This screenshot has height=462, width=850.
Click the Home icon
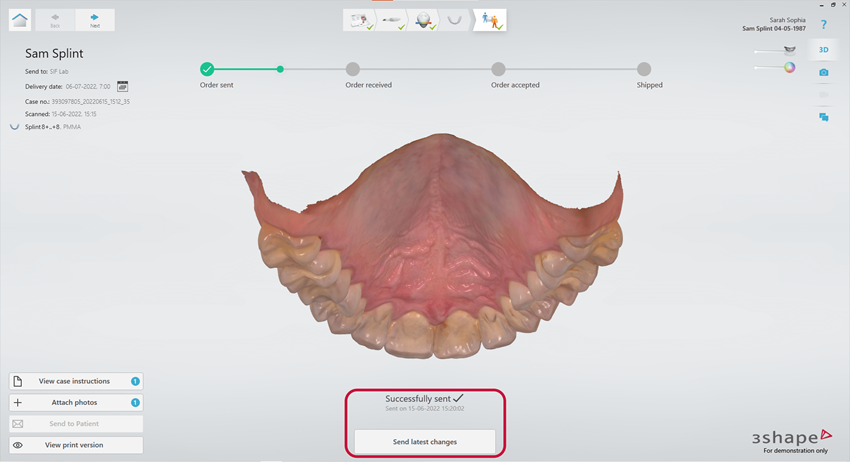(x=19, y=20)
